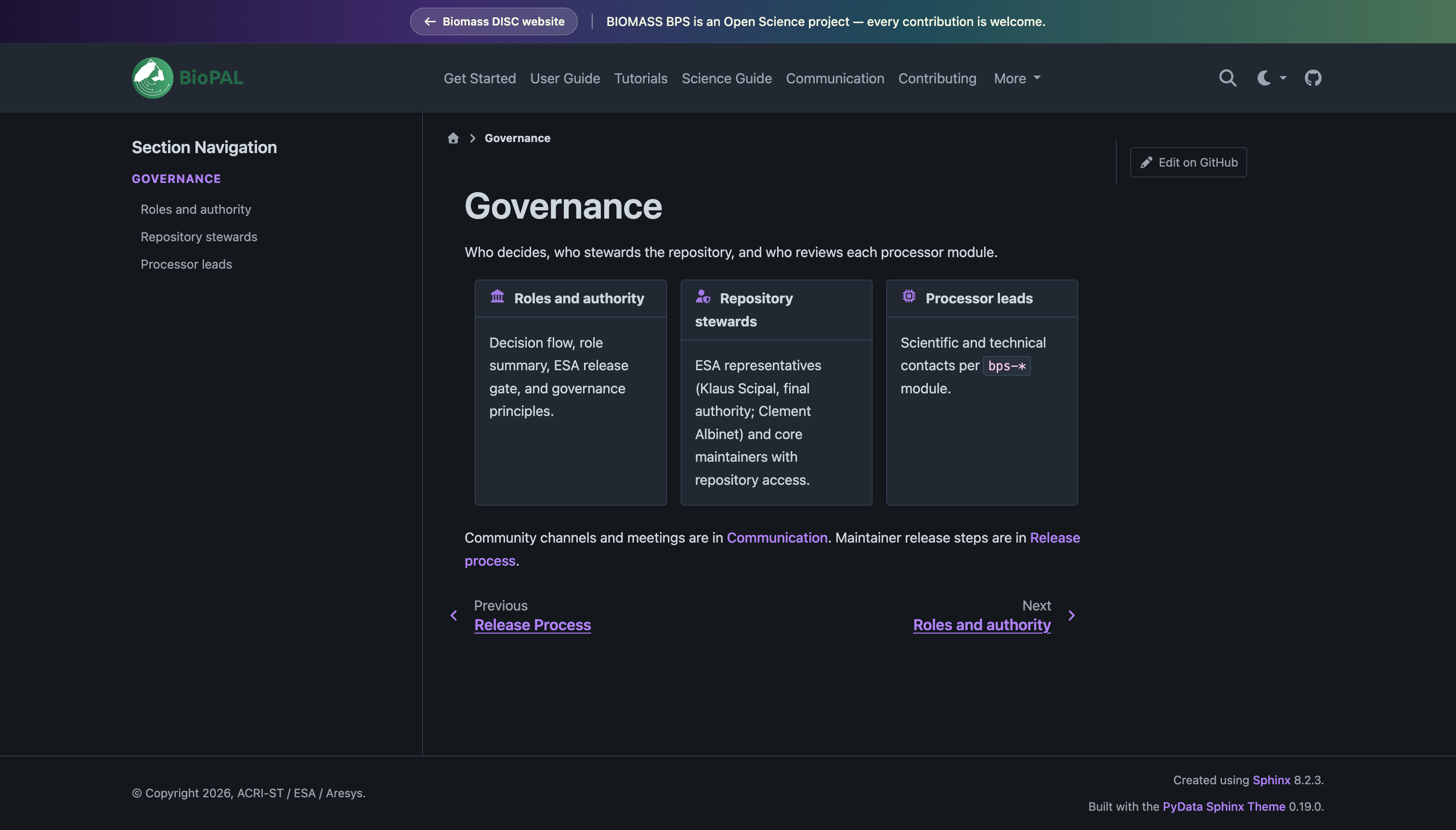Click the chip icon on Processor leads card
The width and height of the screenshot is (1456, 830).
click(x=909, y=297)
